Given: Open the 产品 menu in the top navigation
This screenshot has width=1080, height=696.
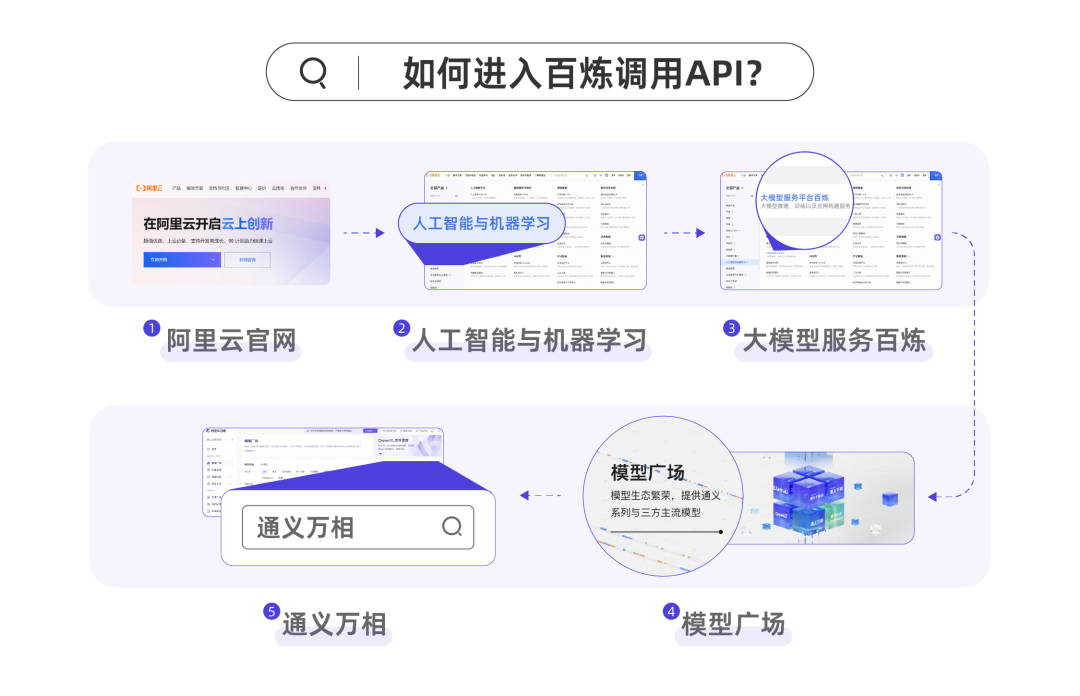Looking at the screenshot, I should point(175,188).
